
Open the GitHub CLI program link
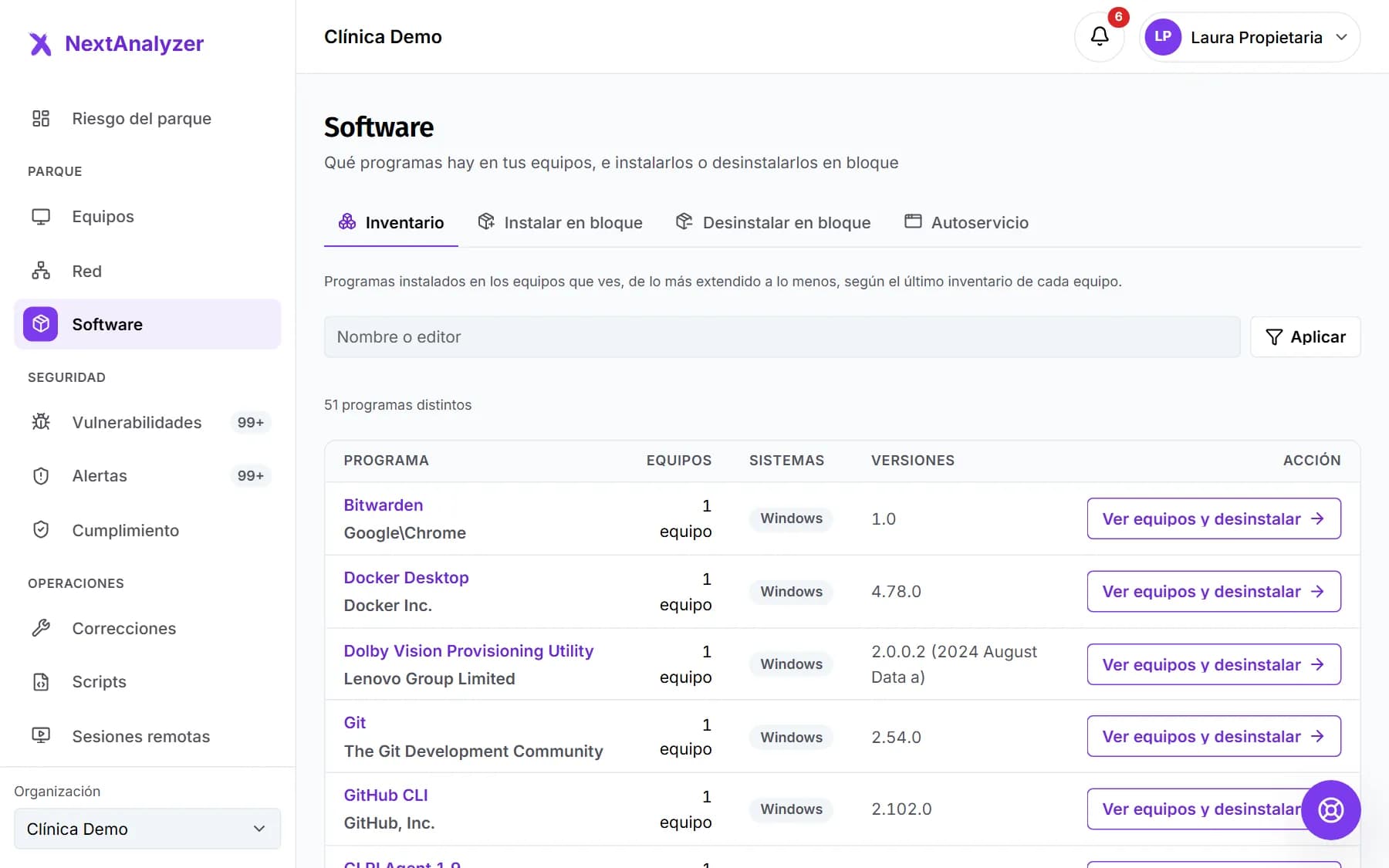point(385,795)
